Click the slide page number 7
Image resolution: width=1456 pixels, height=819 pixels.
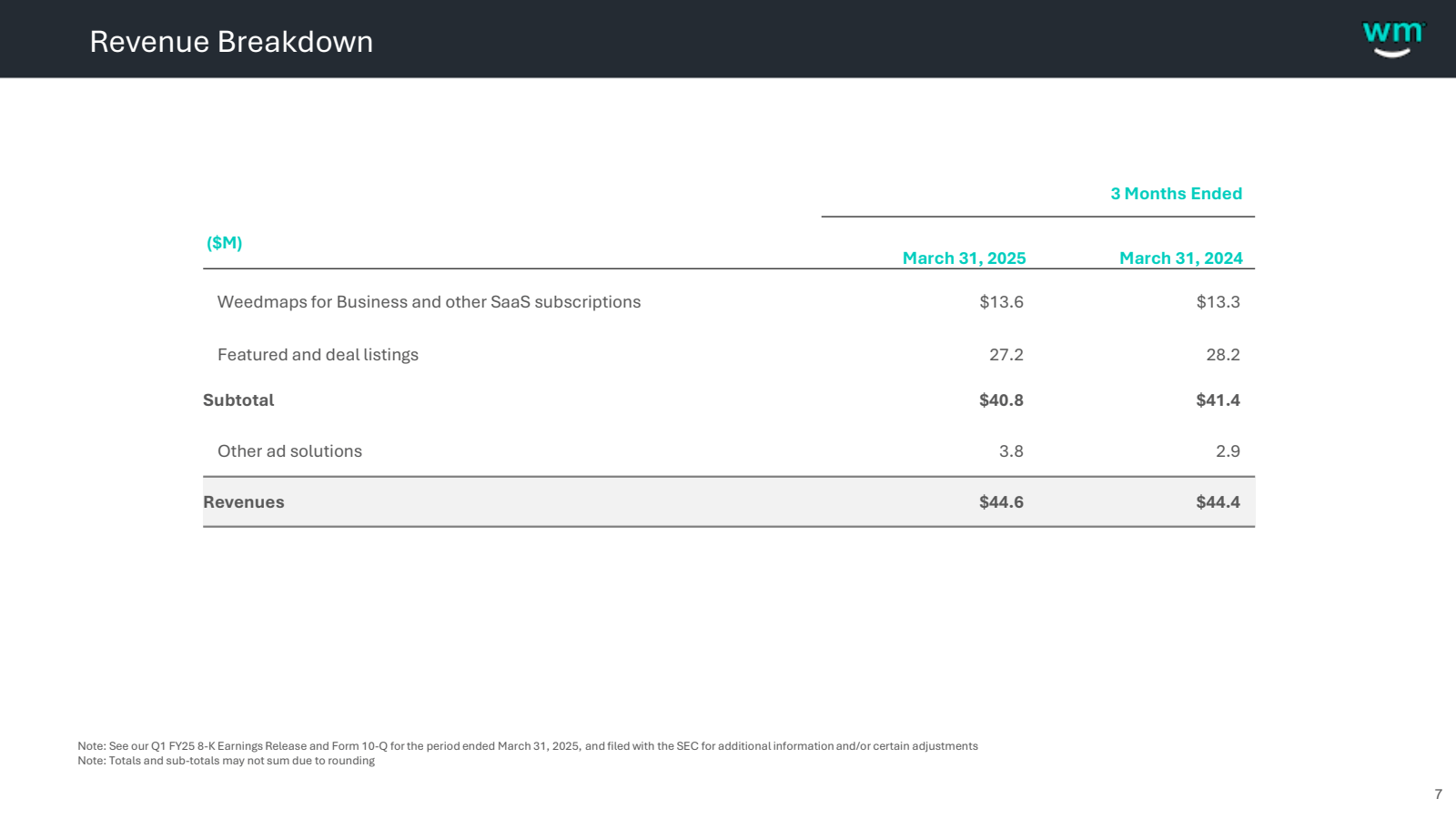pyautogui.click(x=1438, y=794)
